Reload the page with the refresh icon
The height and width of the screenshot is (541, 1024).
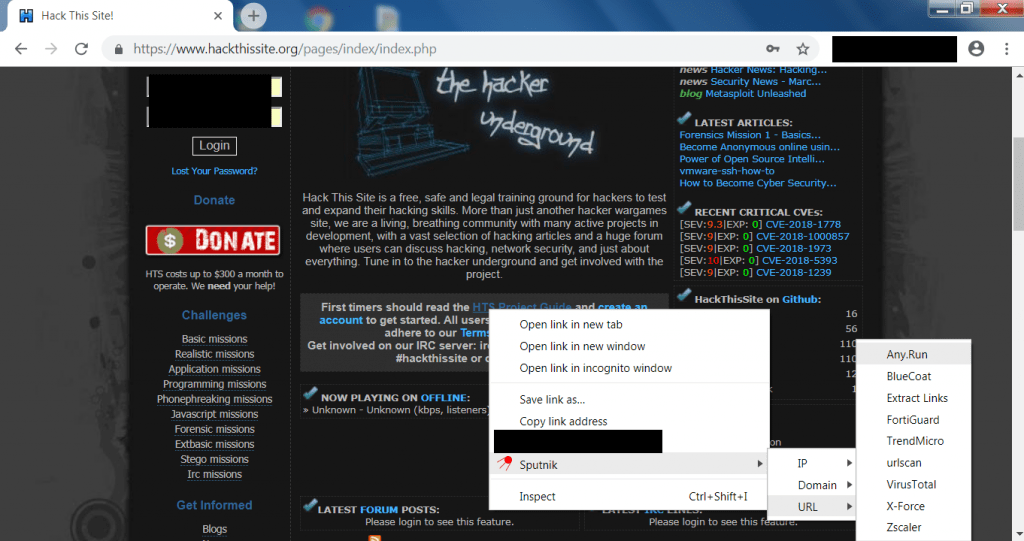tap(81, 49)
